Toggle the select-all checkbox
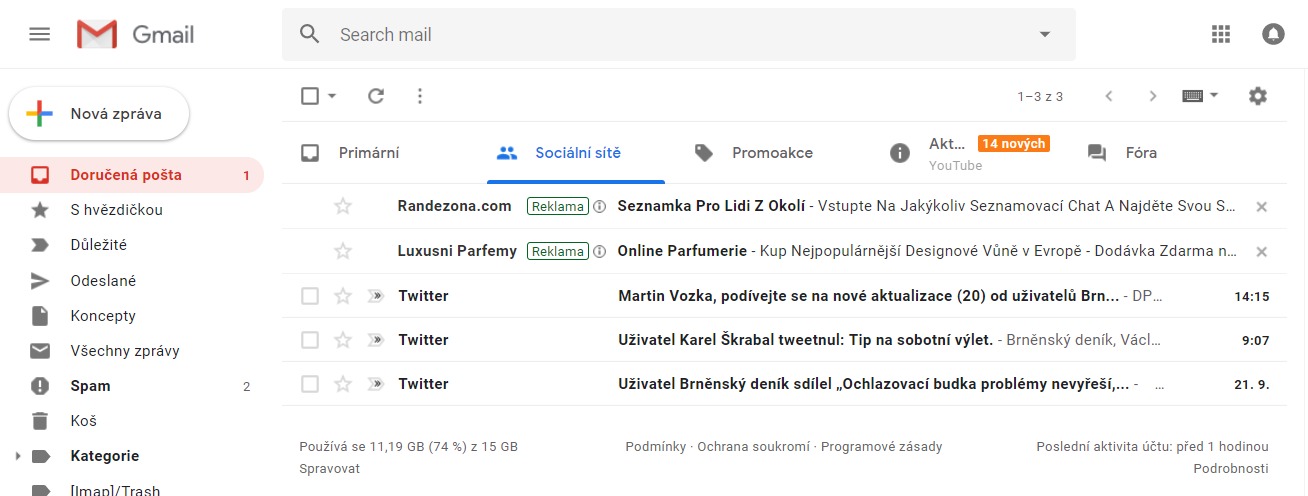 [x=310, y=96]
